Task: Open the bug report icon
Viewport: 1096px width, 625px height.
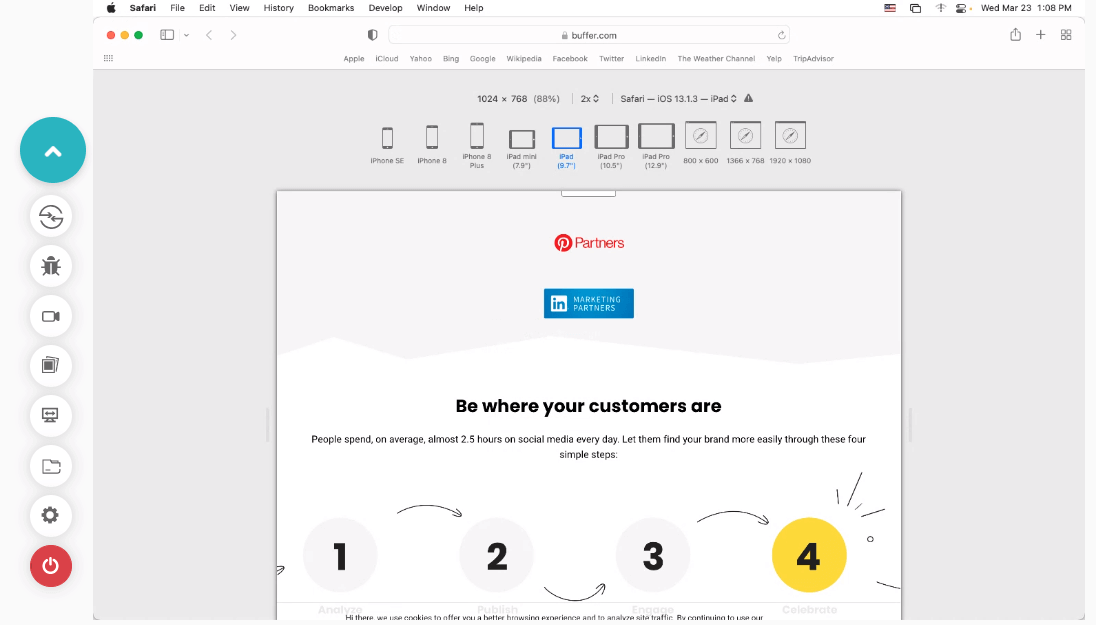Action: [51, 266]
